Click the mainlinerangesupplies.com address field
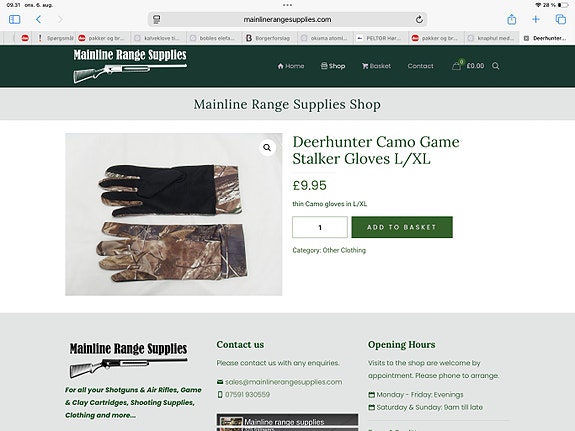This screenshot has width=575, height=431. tap(287, 19)
